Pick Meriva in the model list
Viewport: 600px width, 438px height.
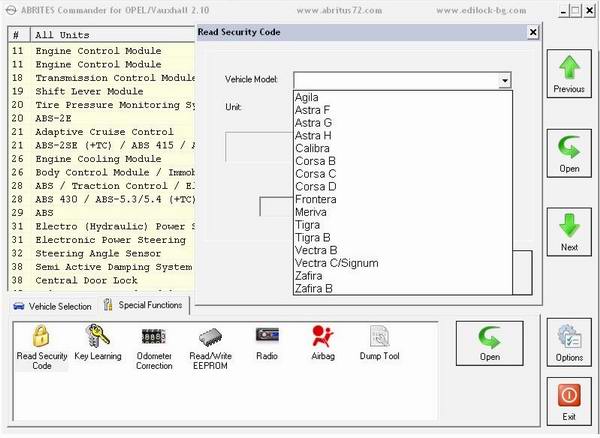click(x=403, y=212)
